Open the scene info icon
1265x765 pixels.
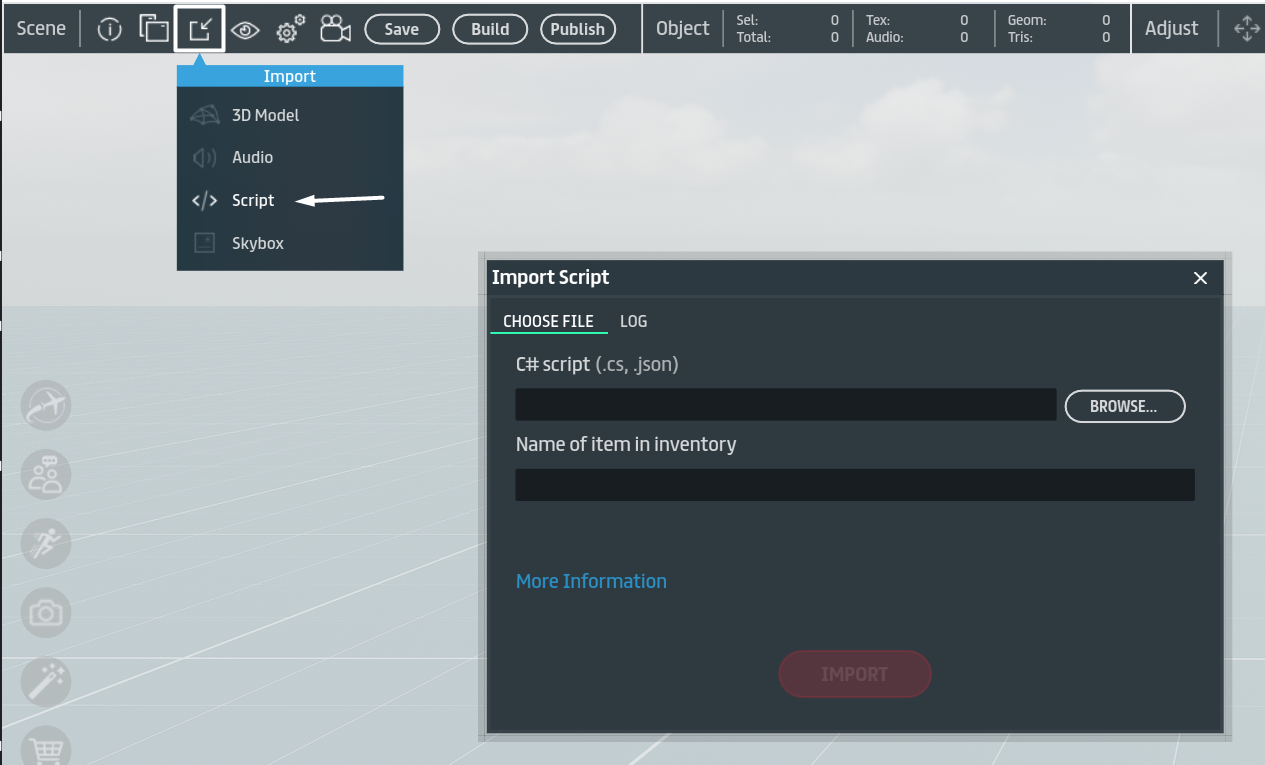coord(107,29)
